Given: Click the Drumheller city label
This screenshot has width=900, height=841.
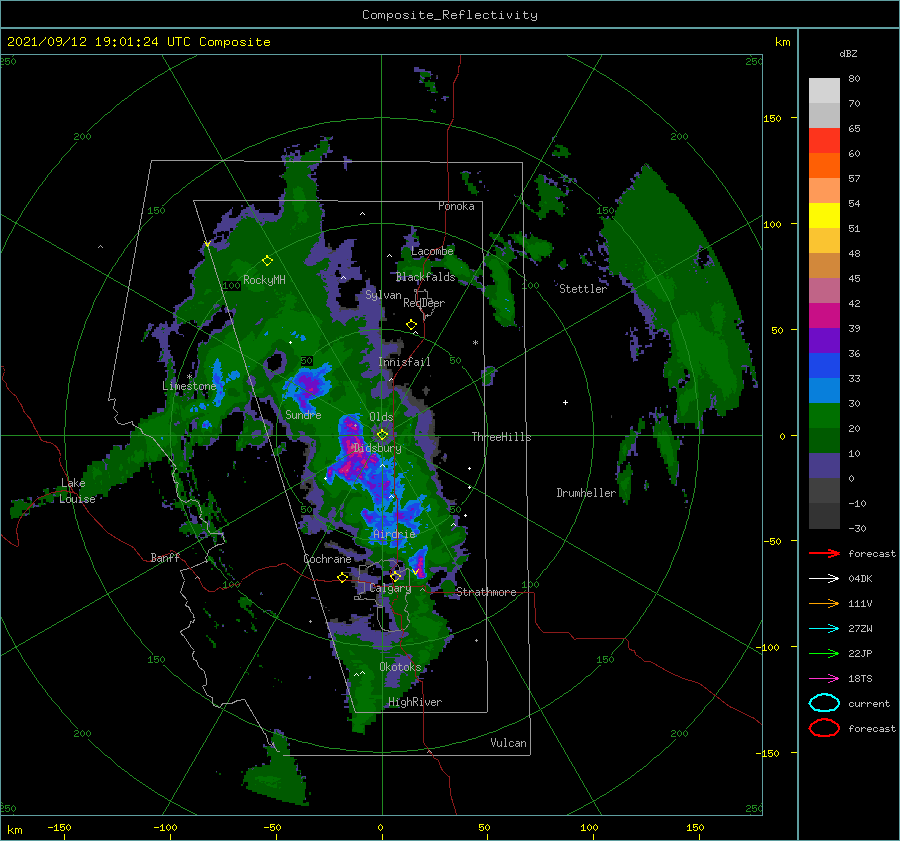Looking at the screenshot, I should click(x=586, y=493).
